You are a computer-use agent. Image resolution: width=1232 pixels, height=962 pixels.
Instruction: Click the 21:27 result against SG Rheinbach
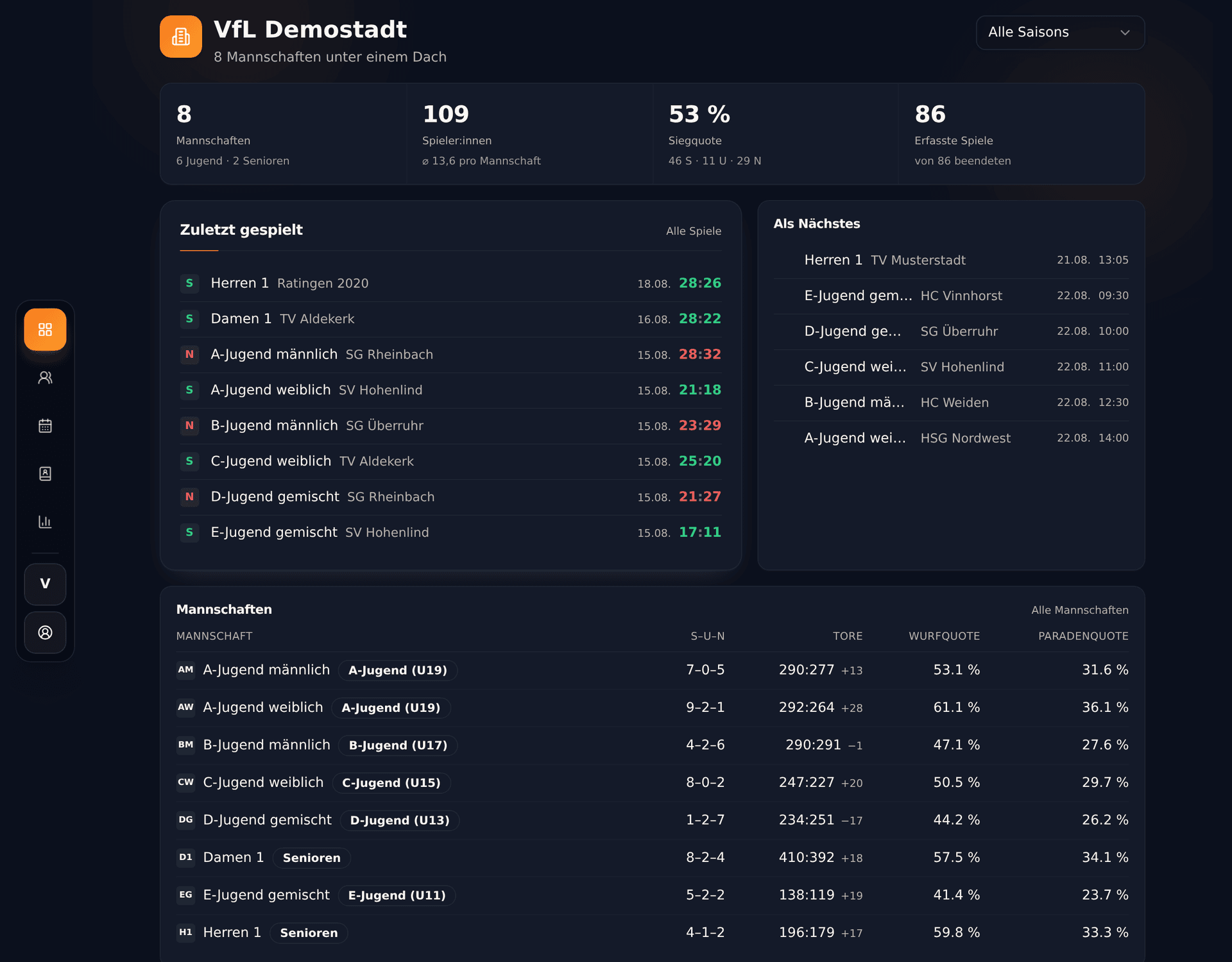pyautogui.click(x=700, y=497)
